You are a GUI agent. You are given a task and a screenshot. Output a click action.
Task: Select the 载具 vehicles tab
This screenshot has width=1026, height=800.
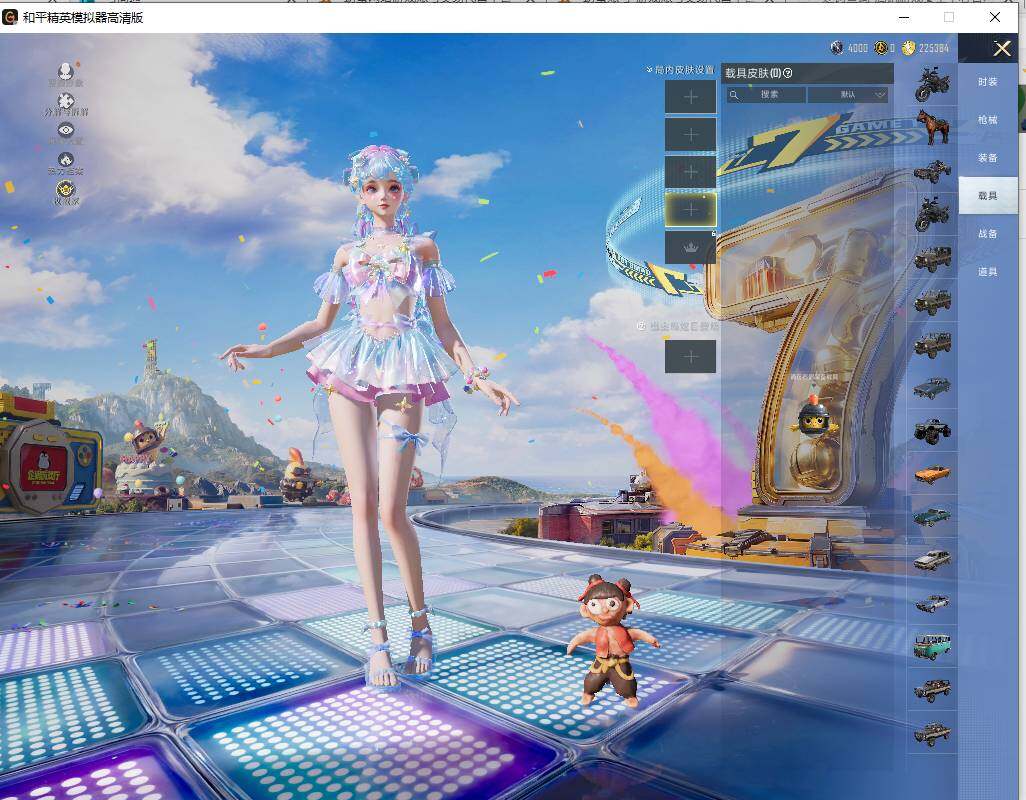coord(987,196)
